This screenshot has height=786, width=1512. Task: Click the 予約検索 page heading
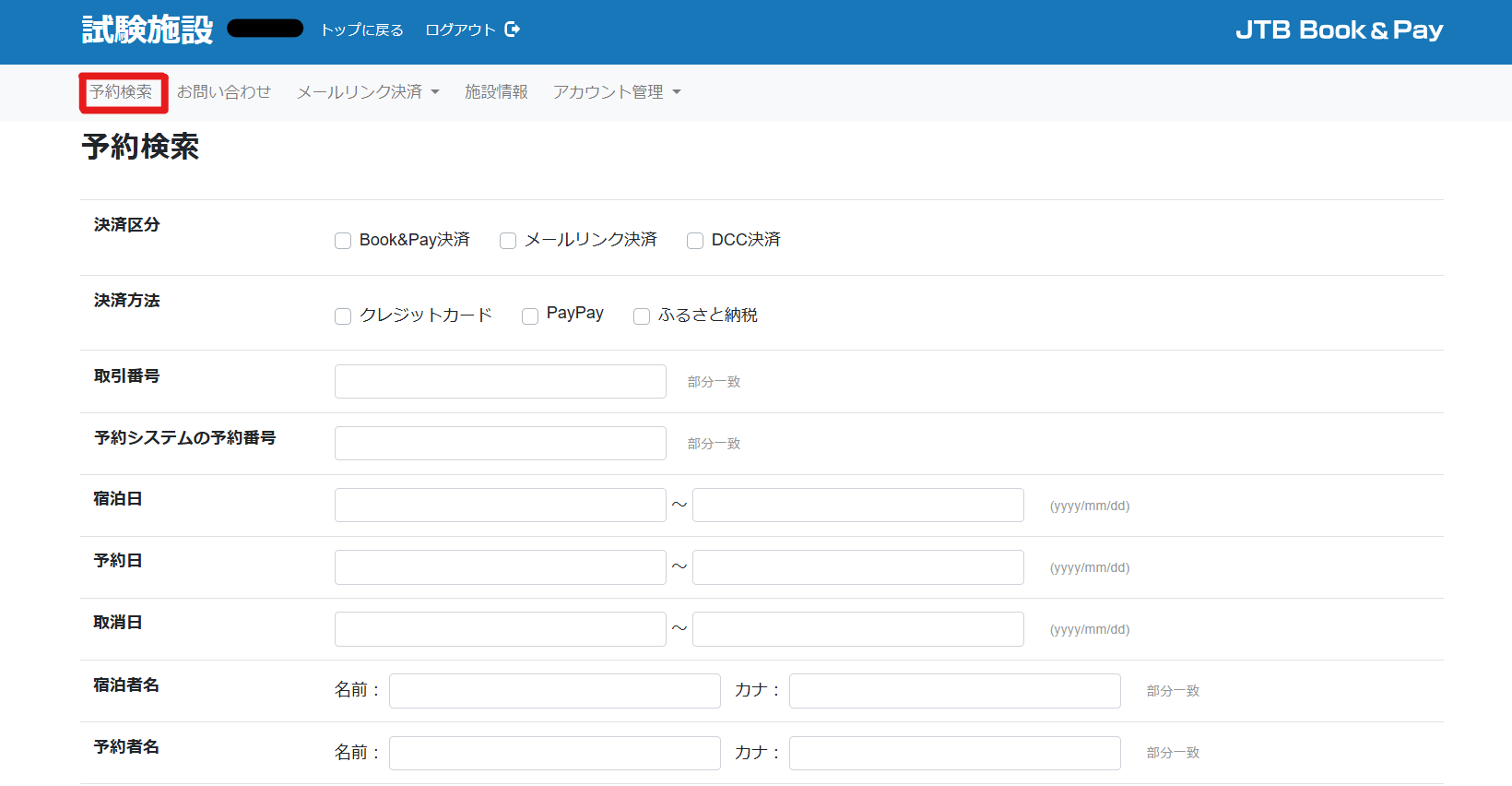pyautogui.click(x=140, y=147)
